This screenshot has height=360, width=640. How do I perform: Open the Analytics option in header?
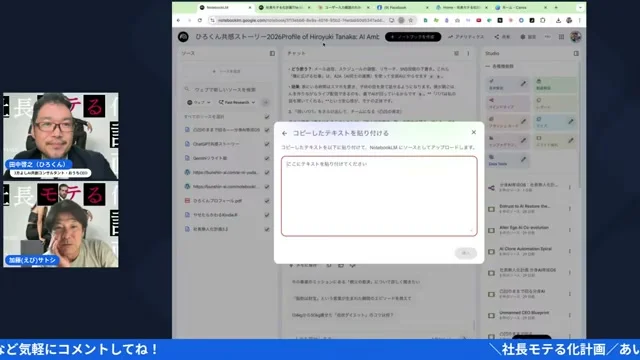click(x=466, y=37)
